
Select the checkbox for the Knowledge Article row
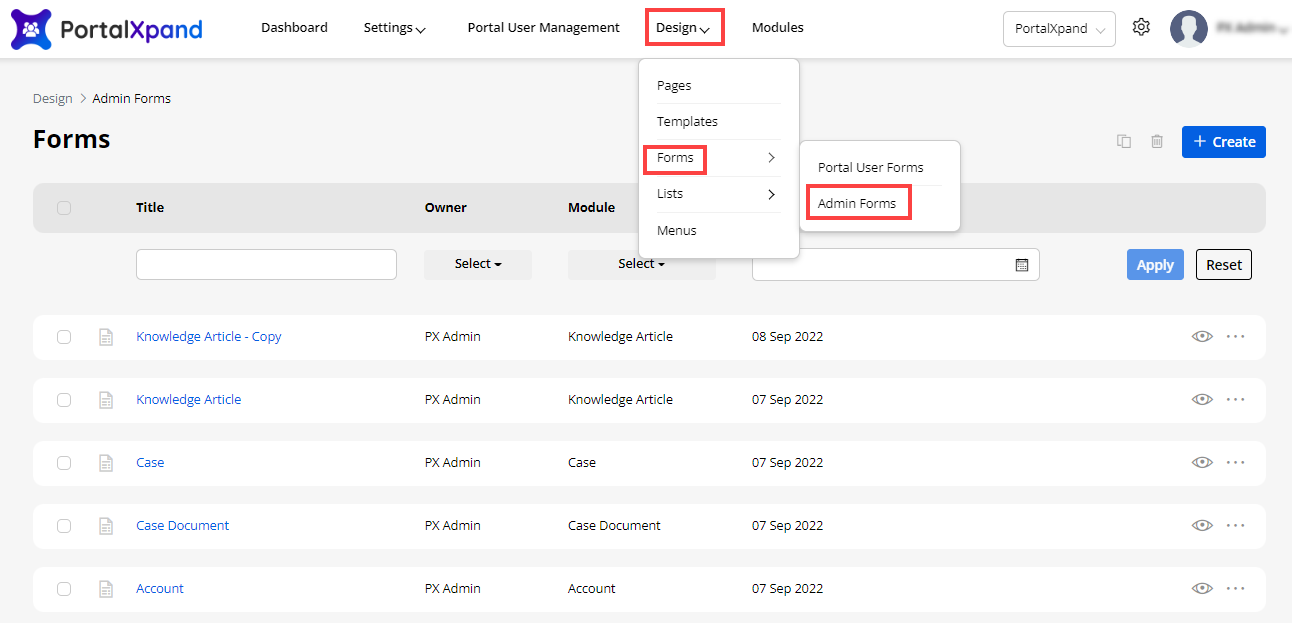click(x=64, y=400)
